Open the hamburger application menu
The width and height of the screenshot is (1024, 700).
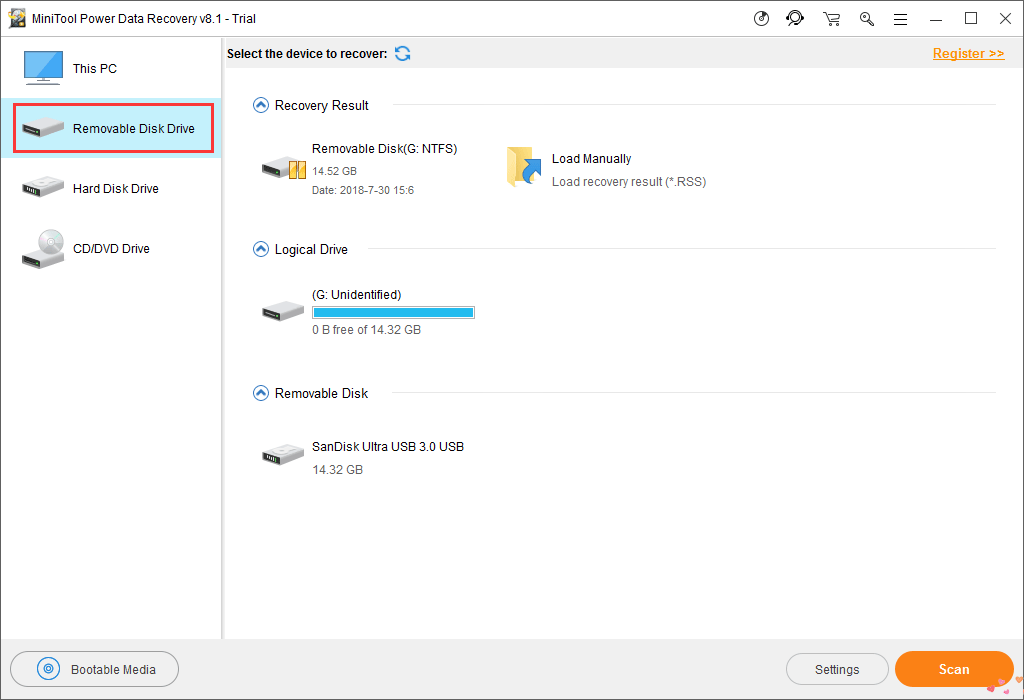pos(900,18)
